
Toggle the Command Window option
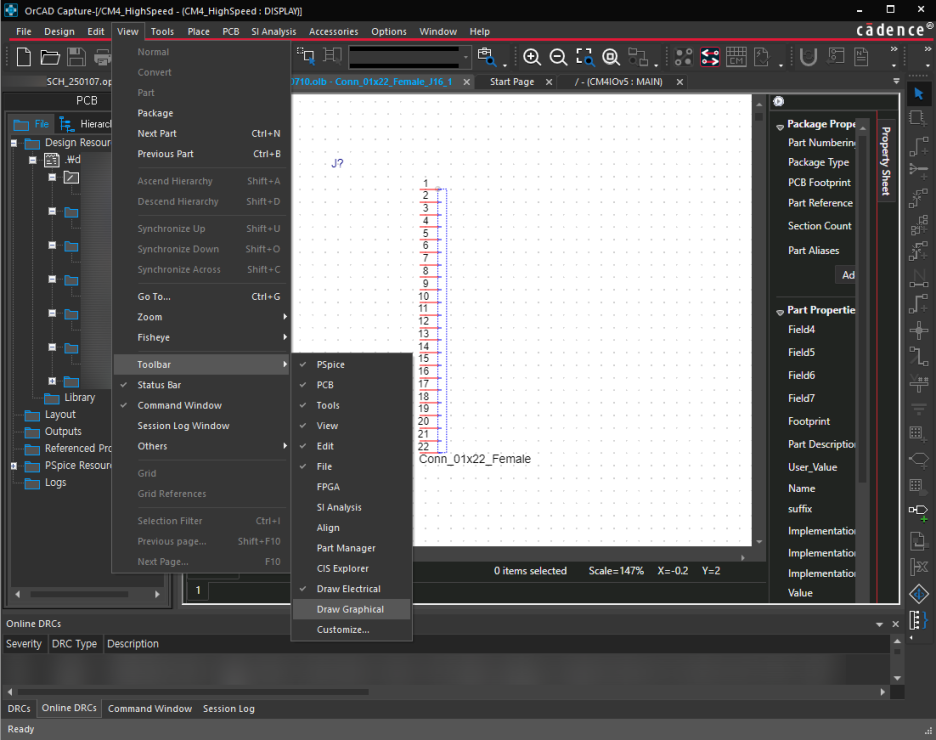[201, 405]
